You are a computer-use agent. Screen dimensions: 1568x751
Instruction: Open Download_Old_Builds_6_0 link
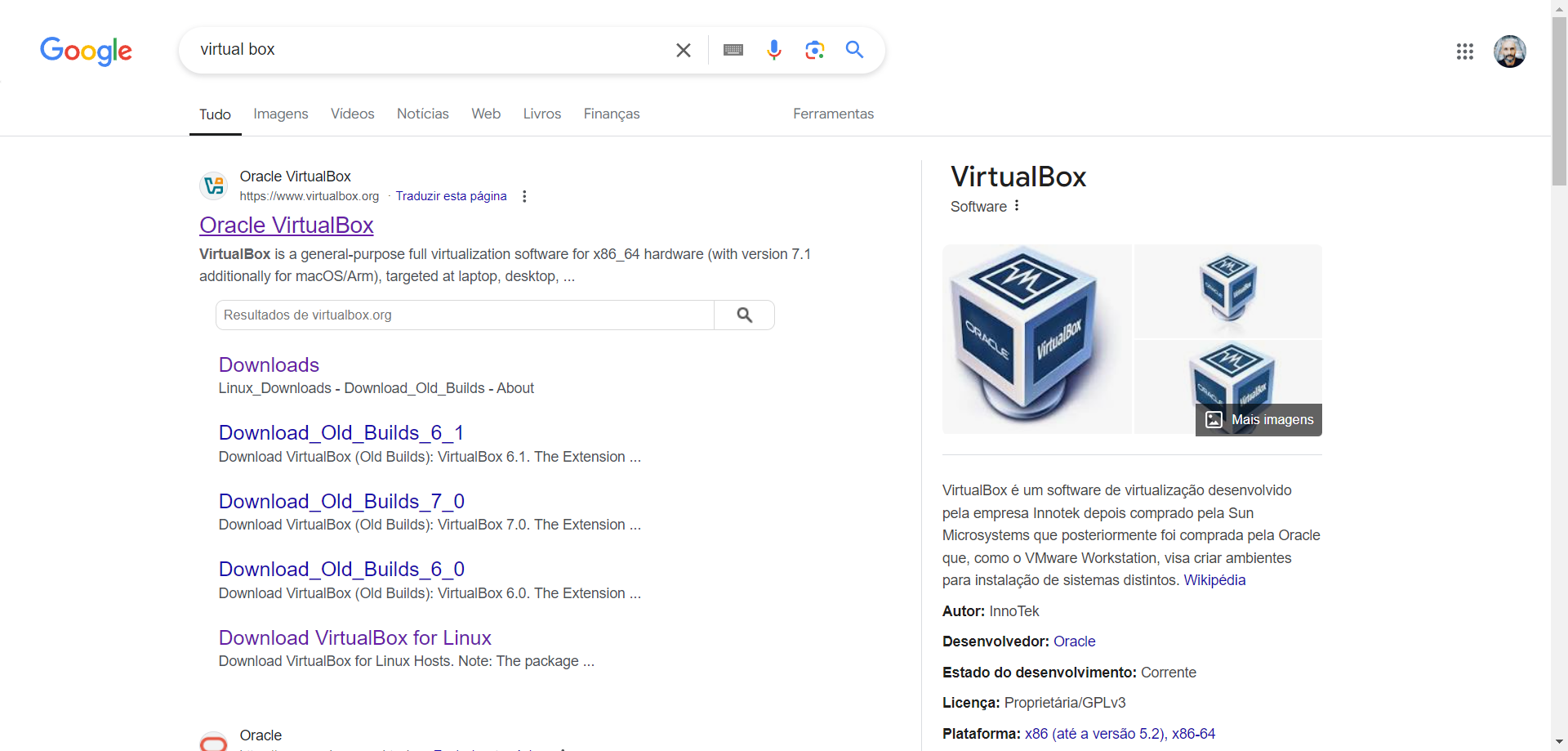pyautogui.click(x=341, y=569)
